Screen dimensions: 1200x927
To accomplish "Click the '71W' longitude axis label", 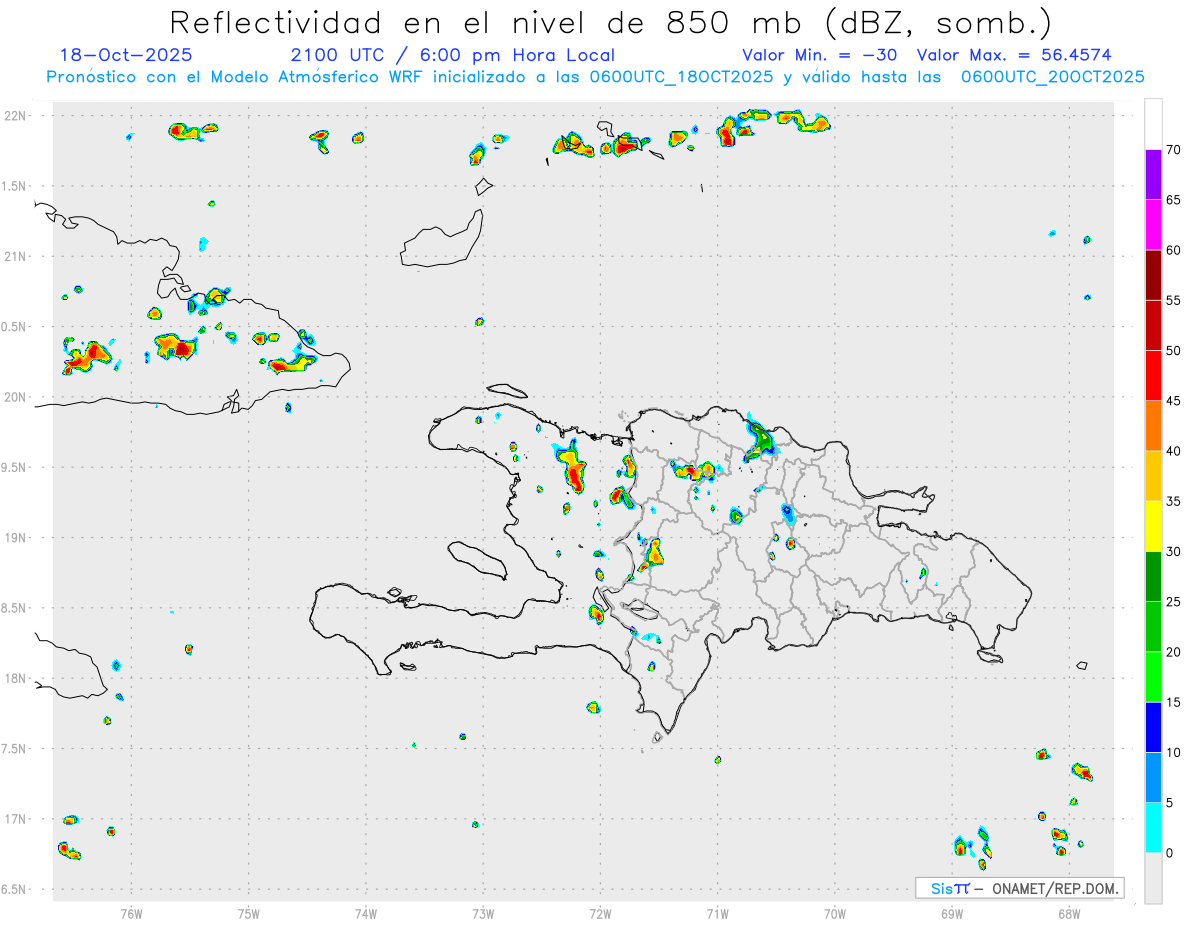I will pyautogui.click(x=717, y=913).
